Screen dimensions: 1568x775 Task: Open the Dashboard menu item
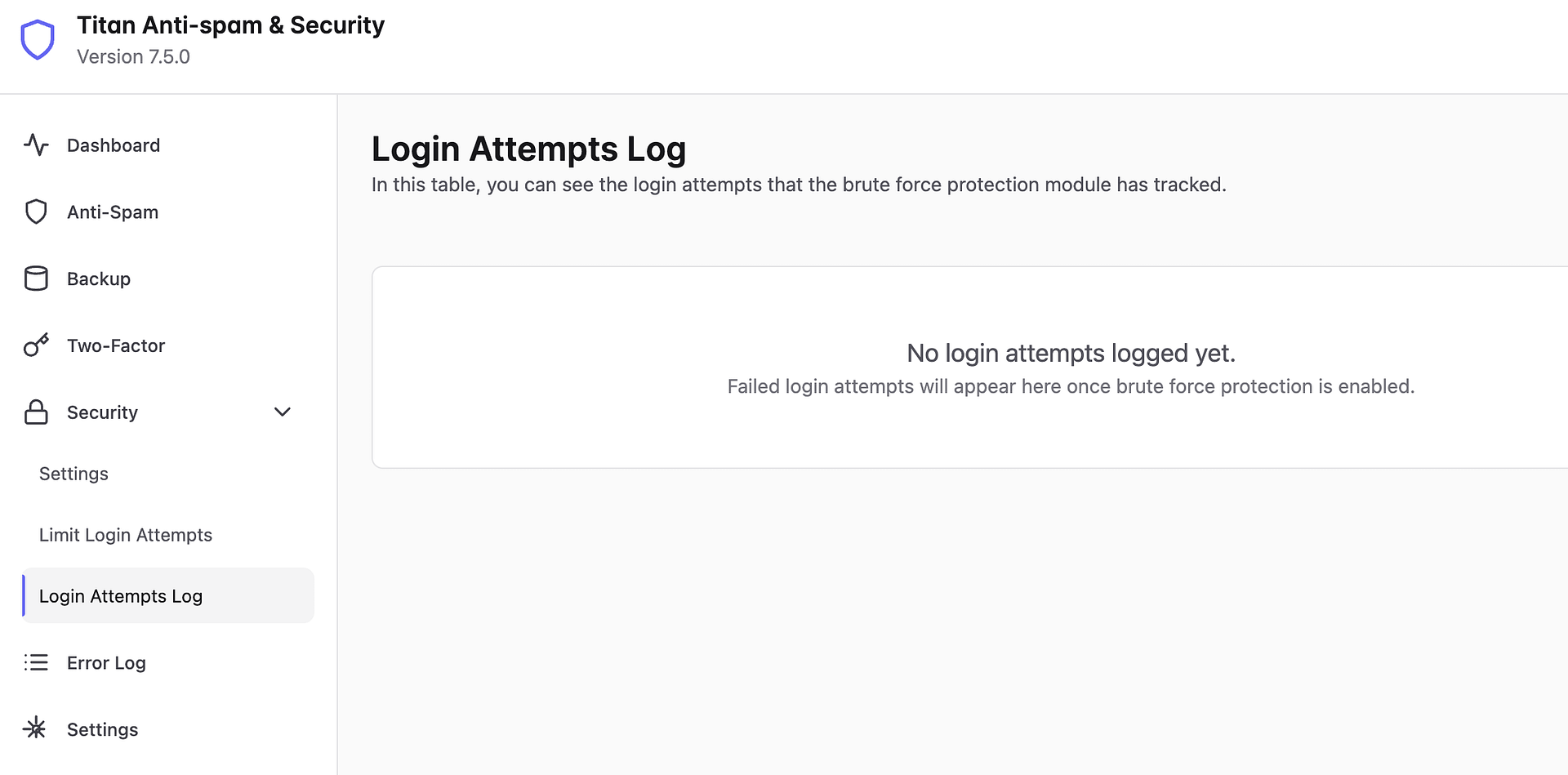coord(114,145)
